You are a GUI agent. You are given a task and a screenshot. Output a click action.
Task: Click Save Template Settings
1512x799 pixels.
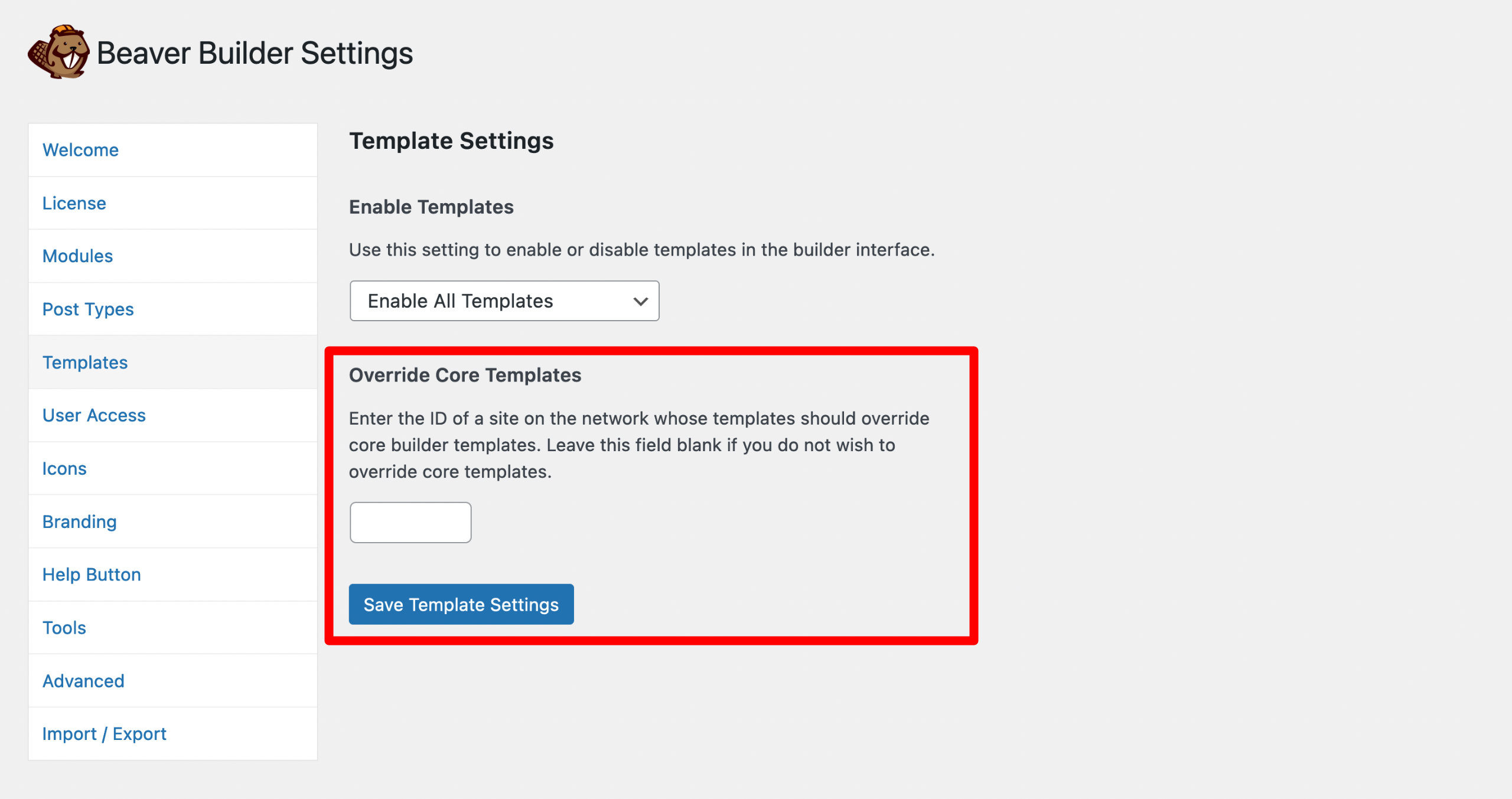tap(461, 604)
